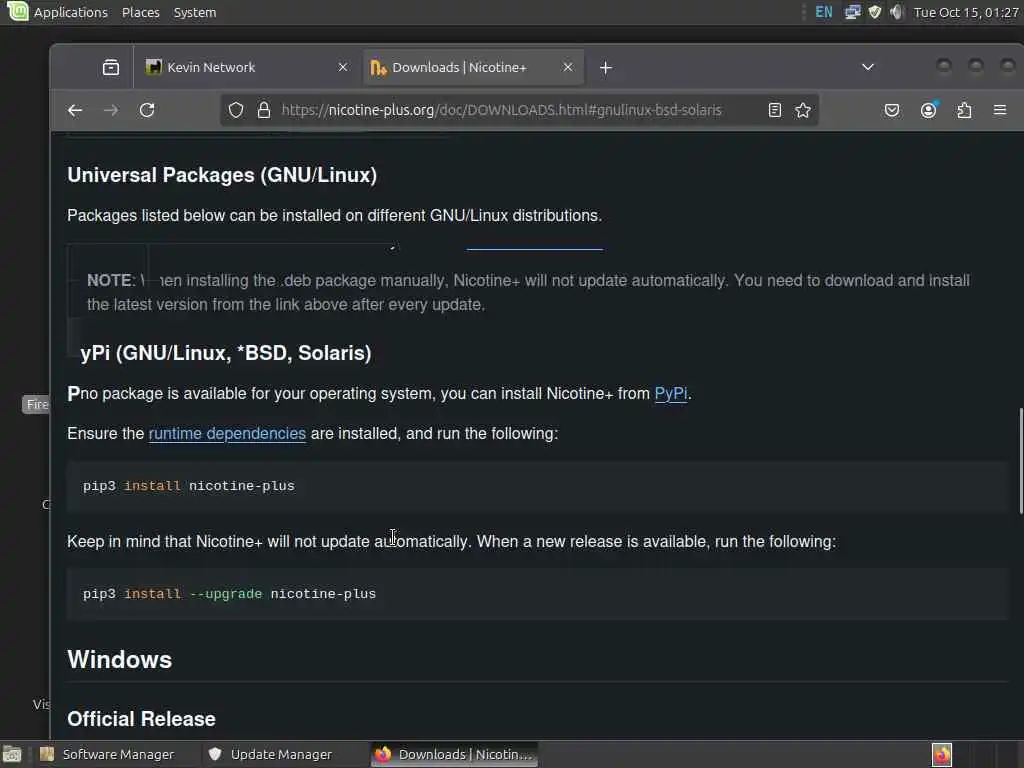Open the Linux Mint menu logo icon
Image resolution: width=1024 pixels, height=768 pixels.
(x=18, y=11)
